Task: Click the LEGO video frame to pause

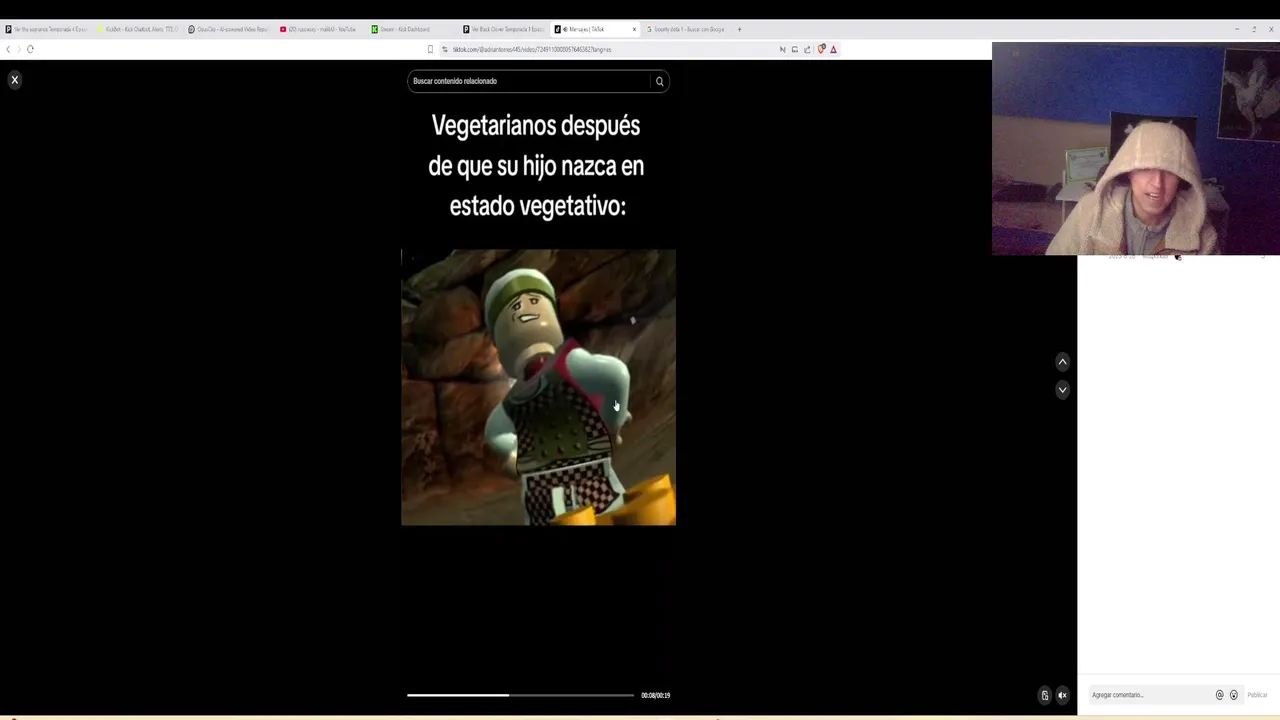Action: click(538, 387)
